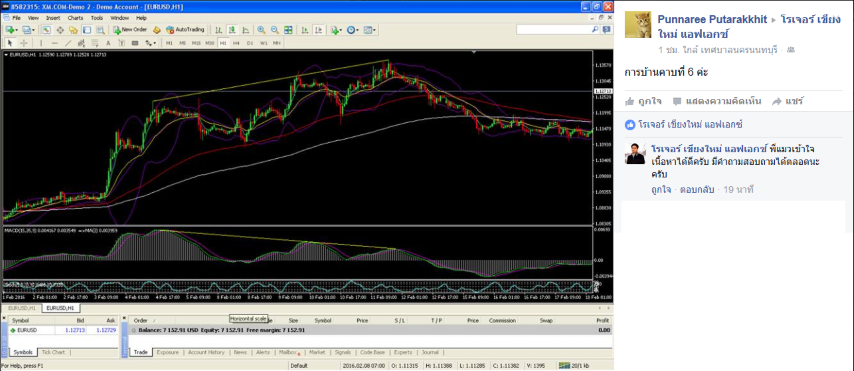Click the New Order toolbar button
854x371 pixels.
[x=130, y=29]
